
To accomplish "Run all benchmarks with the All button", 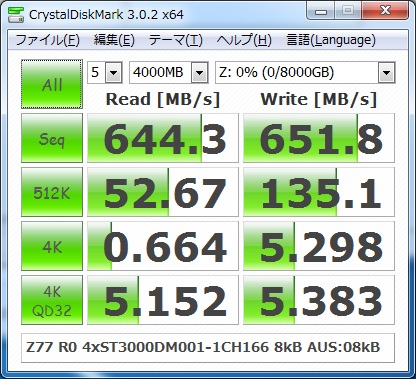I will click(52, 84).
